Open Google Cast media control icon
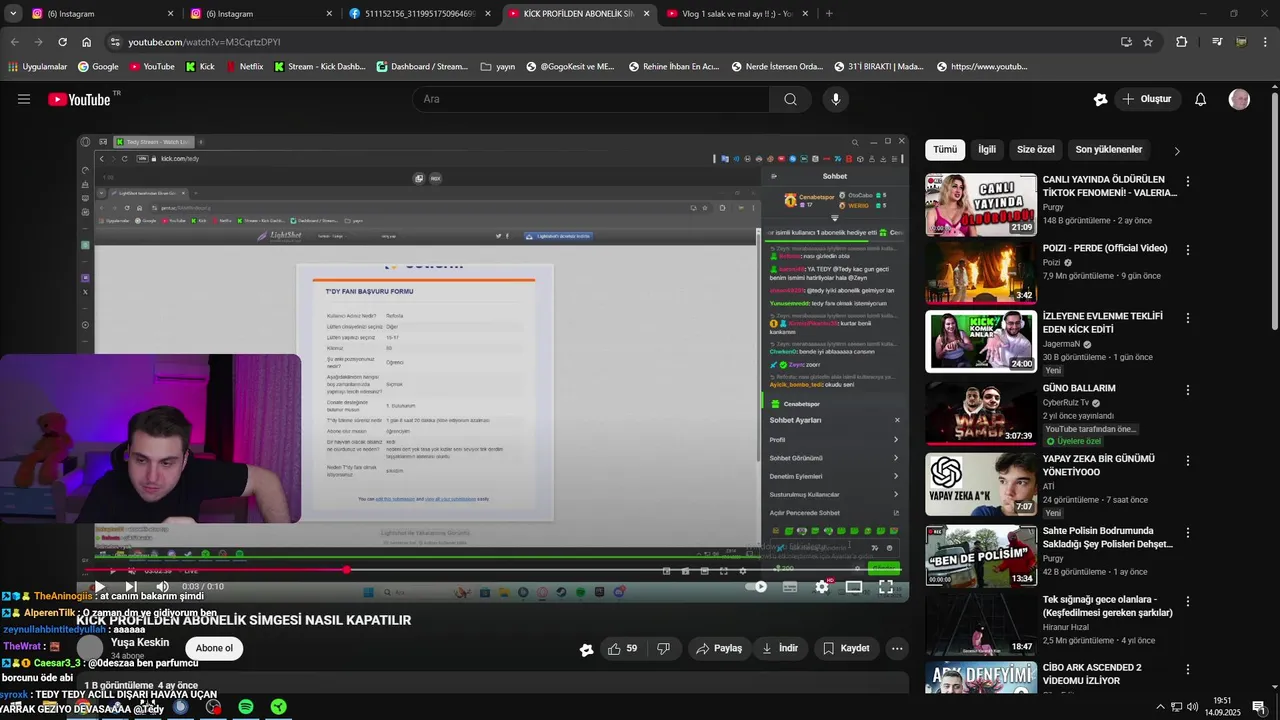 coord(1216,42)
